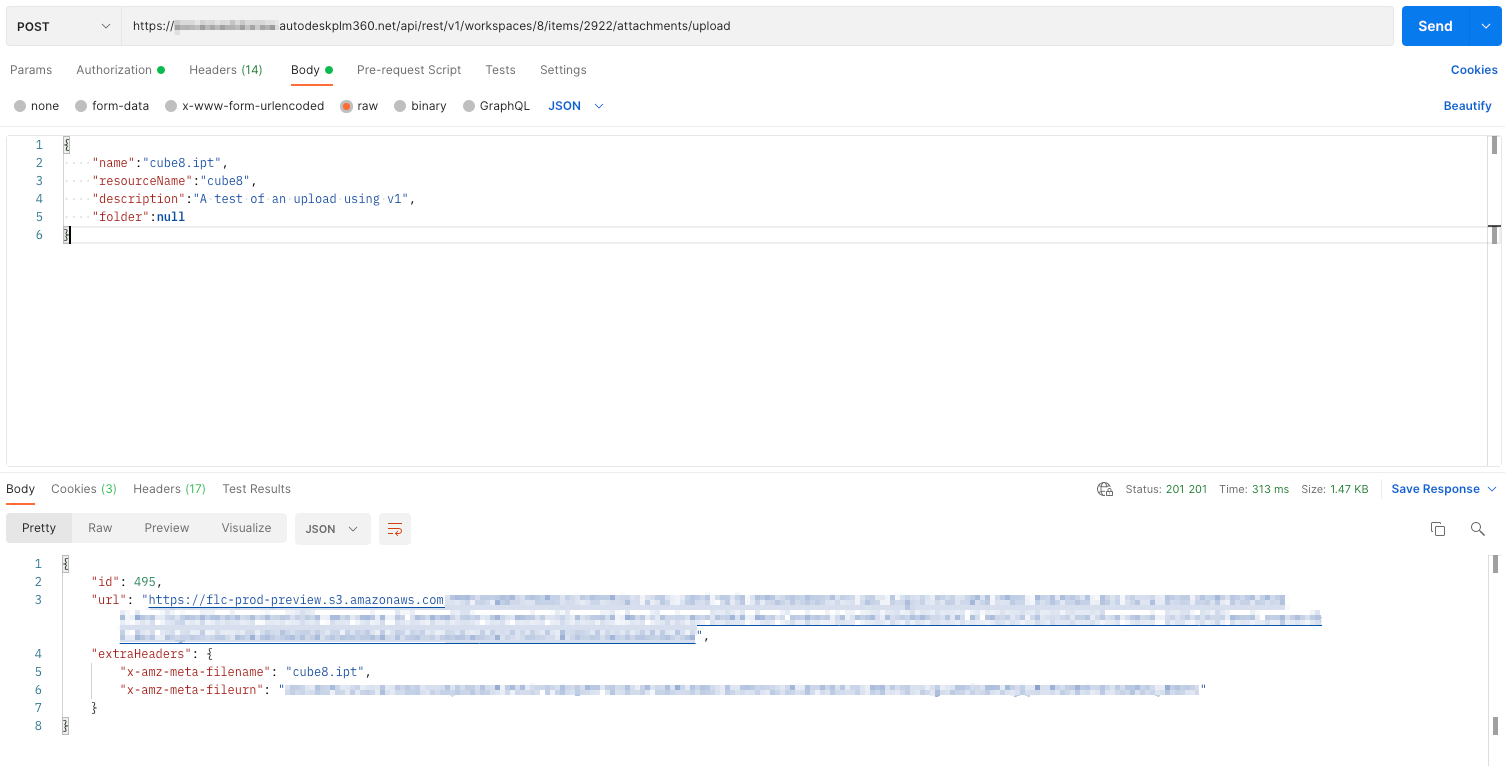This screenshot has height=766, width=1505.
Task: Select the none body type
Action: 37,106
